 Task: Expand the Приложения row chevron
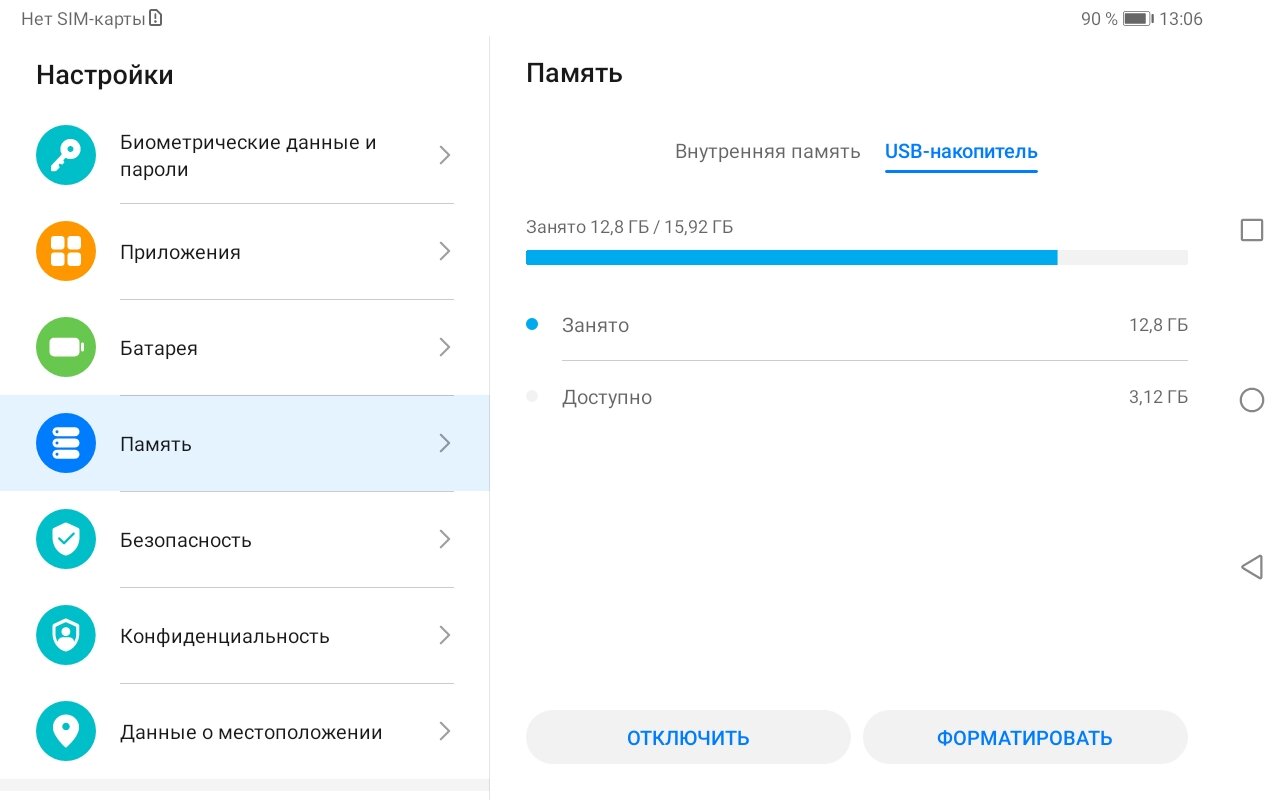coord(445,251)
